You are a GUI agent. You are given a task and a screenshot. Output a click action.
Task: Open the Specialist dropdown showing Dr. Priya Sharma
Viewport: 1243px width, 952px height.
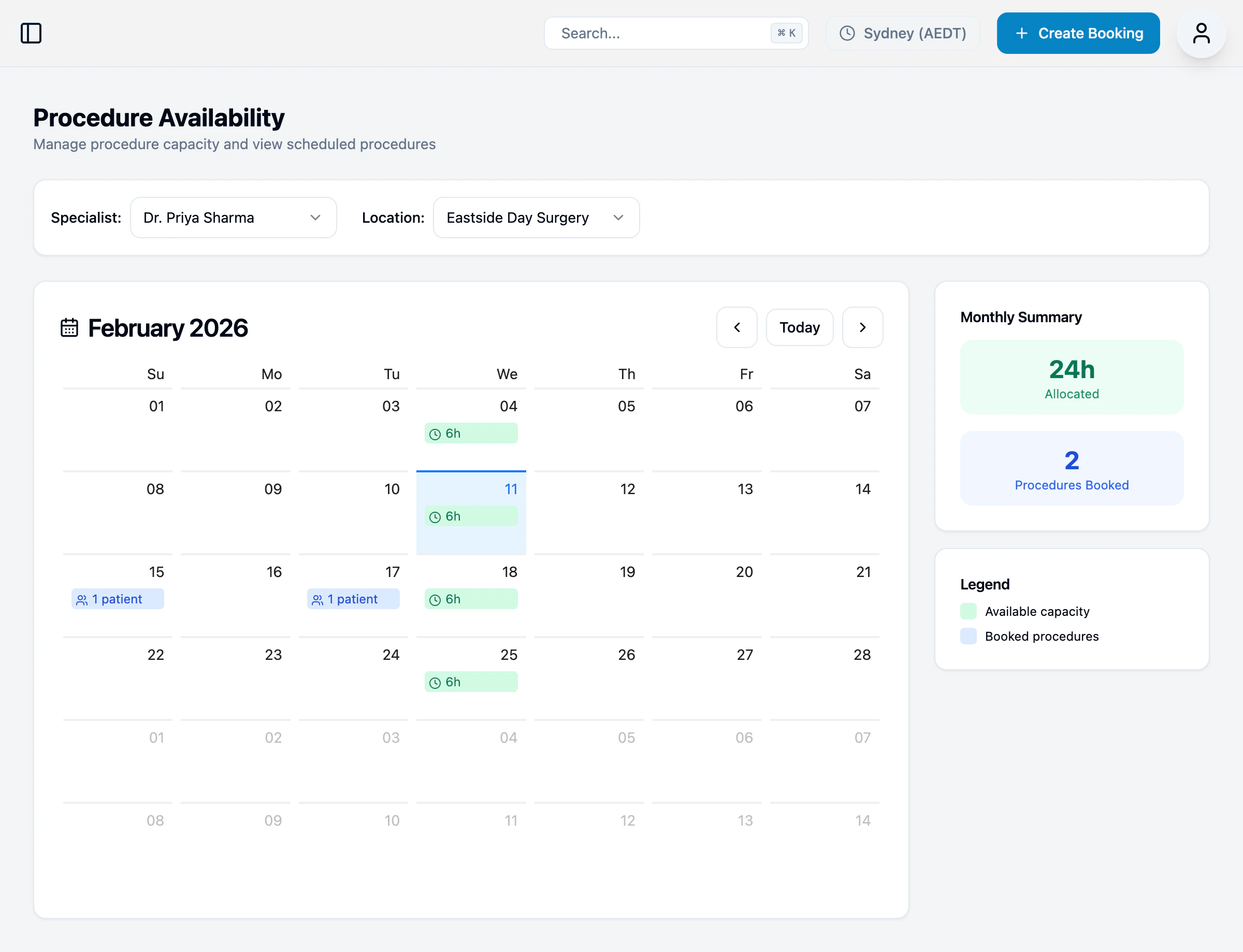[233, 218]
